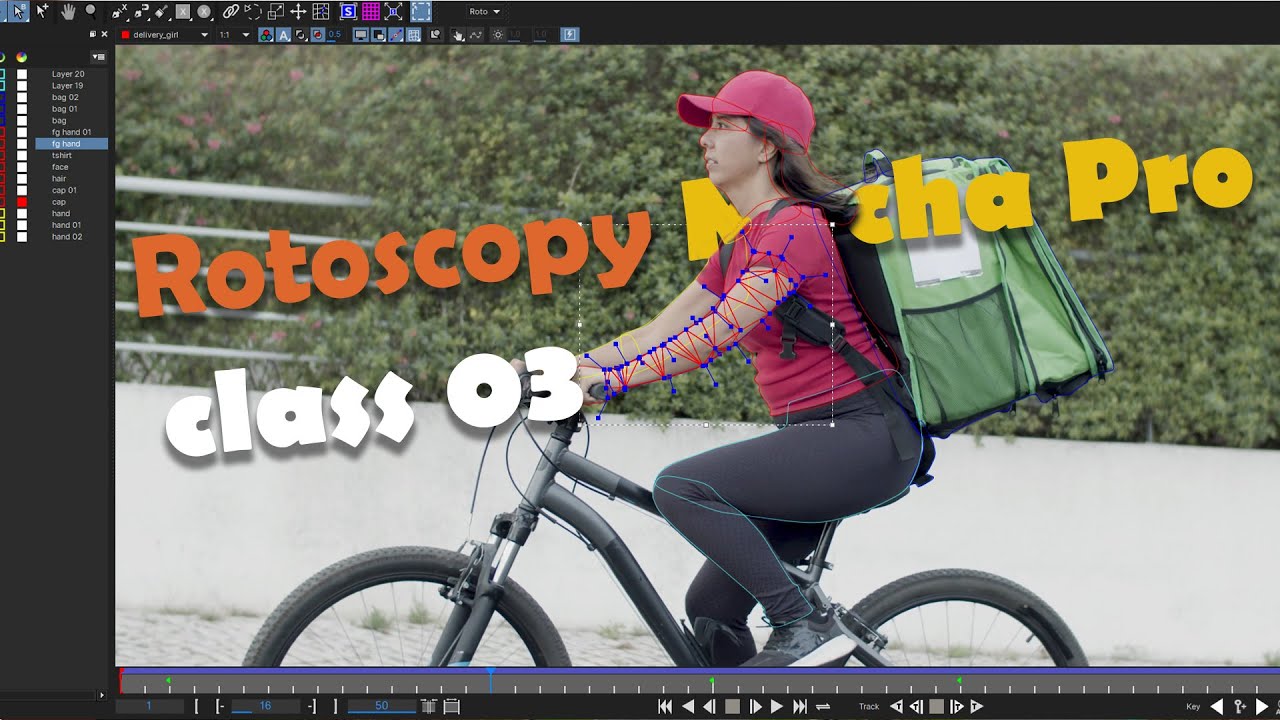Click the mesh grid tool icon
The height and width of the screenshot is (720, 1280).
tap(321, 12)
